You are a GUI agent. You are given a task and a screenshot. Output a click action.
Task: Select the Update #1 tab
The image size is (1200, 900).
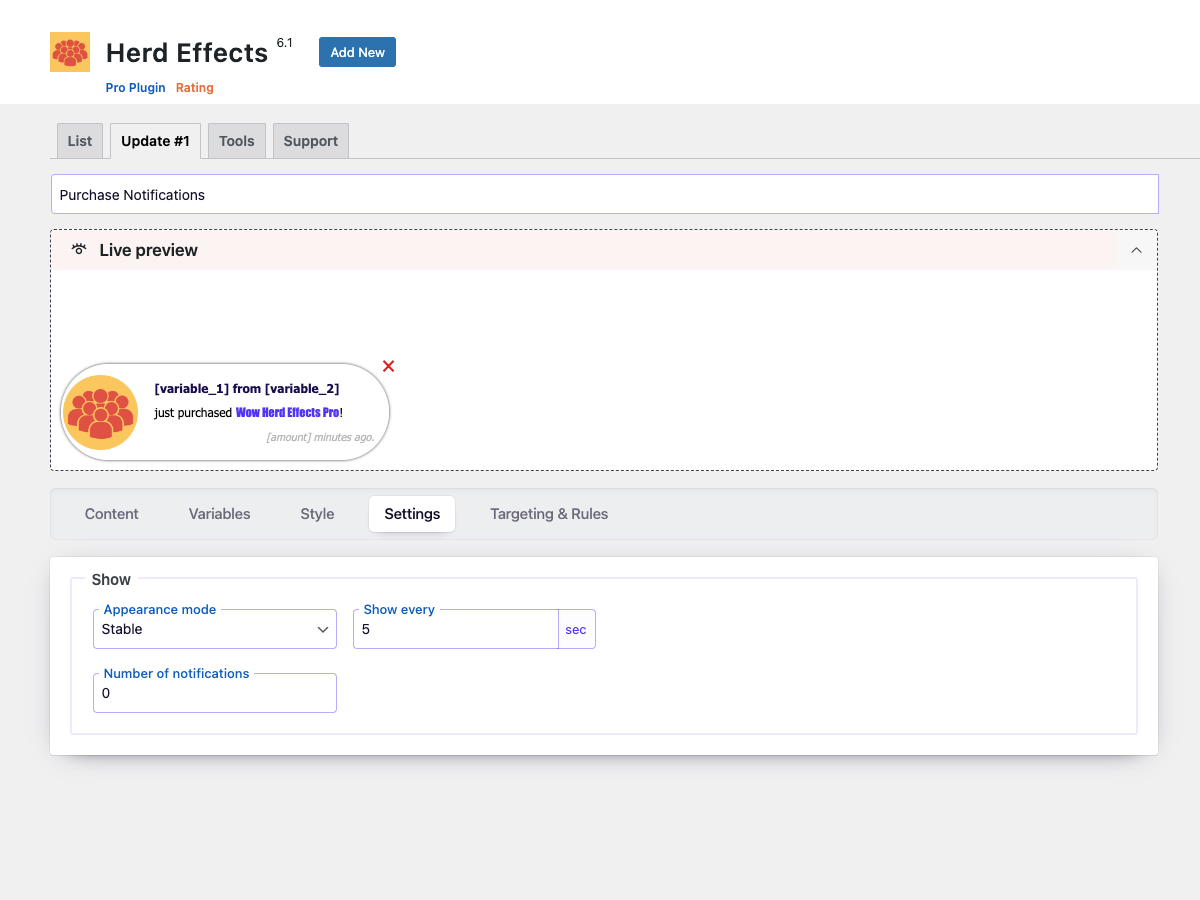(155, 141)
